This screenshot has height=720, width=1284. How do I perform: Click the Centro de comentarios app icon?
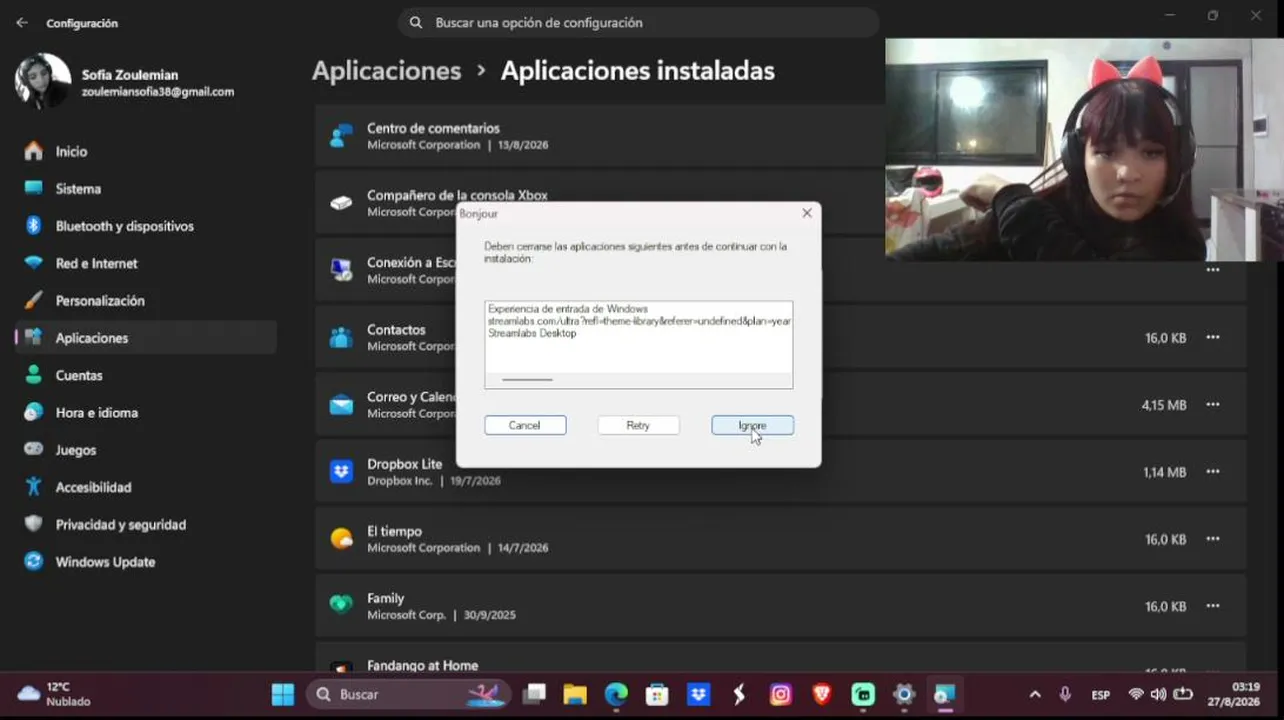(x=342, y=136)
